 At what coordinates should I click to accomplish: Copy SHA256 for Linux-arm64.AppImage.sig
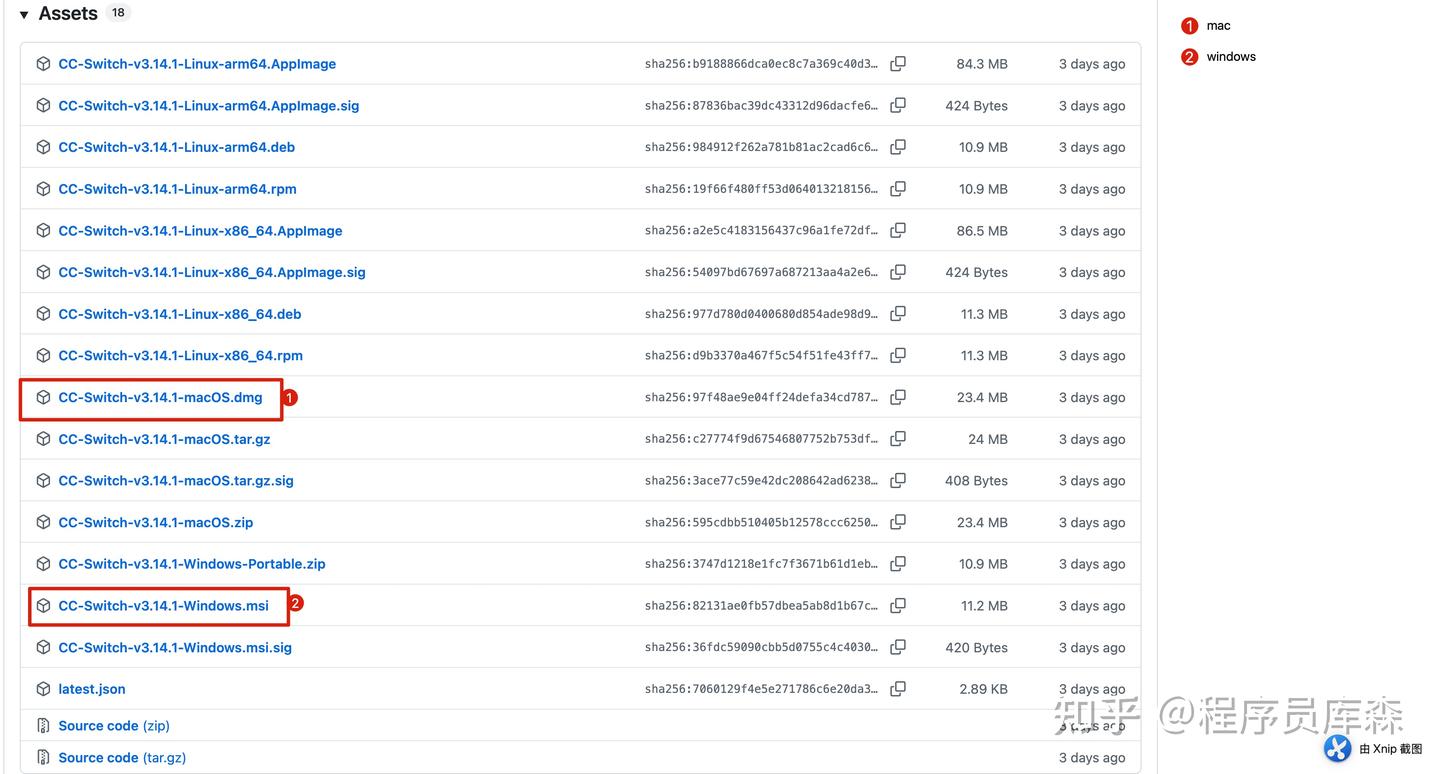point(898,105)
